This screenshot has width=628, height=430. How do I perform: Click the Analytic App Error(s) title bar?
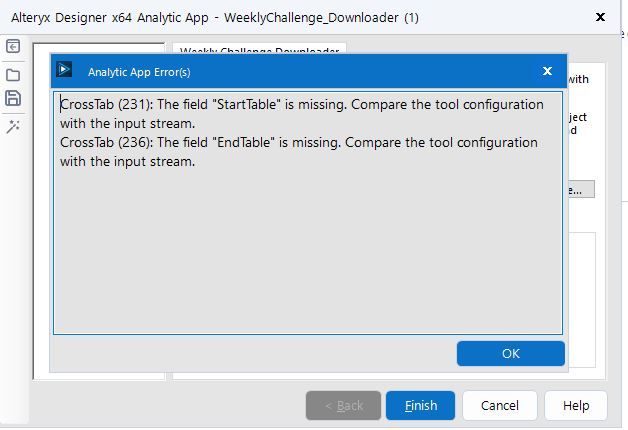point(300,71)
